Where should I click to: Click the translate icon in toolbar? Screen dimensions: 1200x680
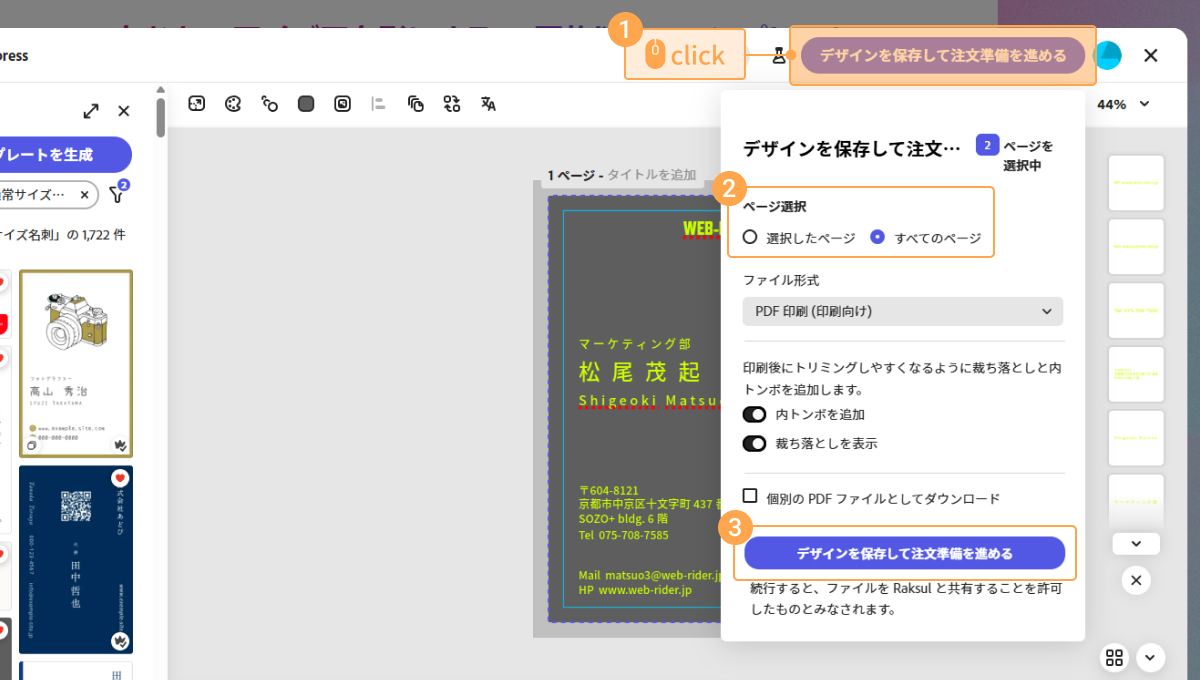[x=488, y=103]
